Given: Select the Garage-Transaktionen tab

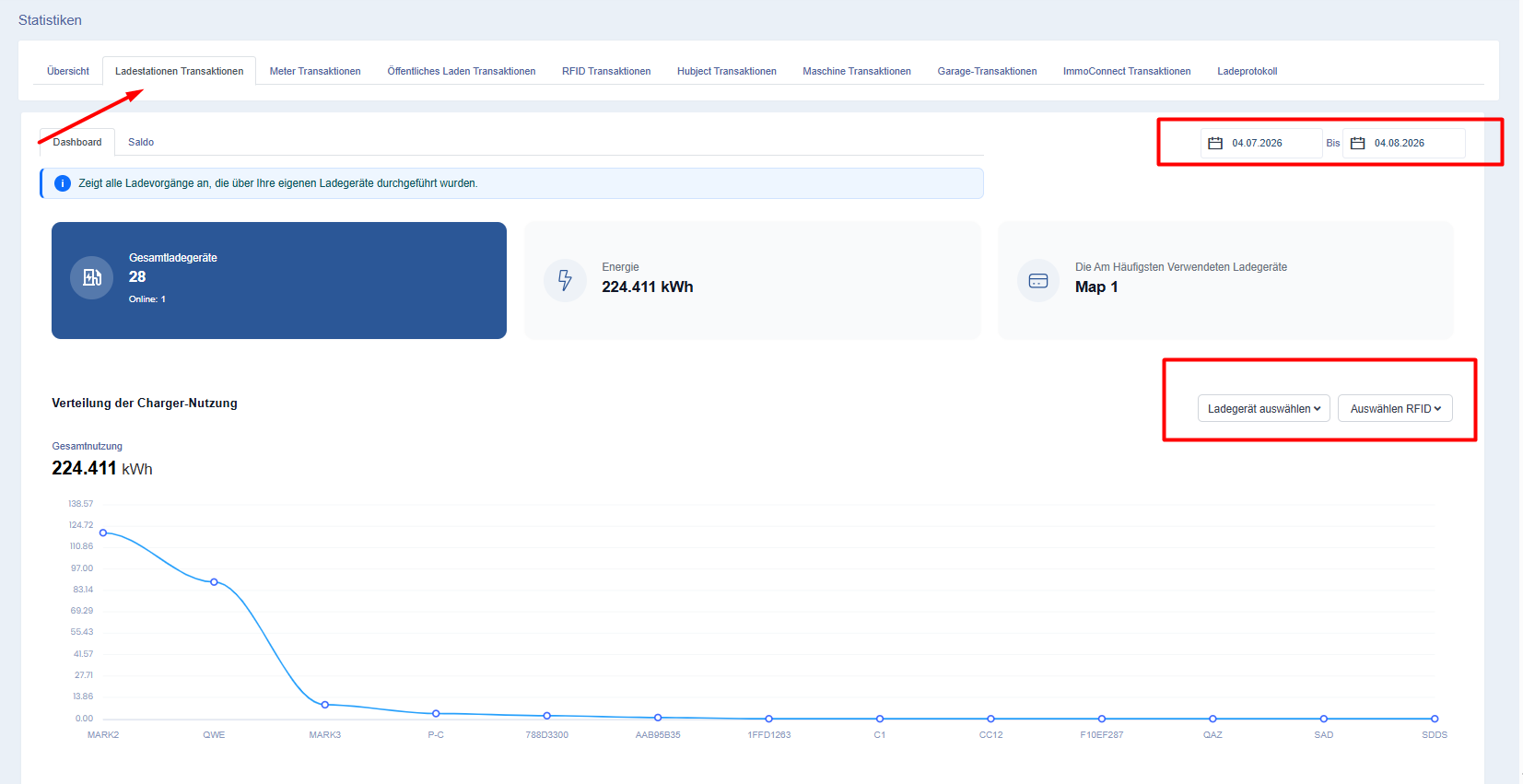Looking at the screenshot, I should click(x=987, y=71).
